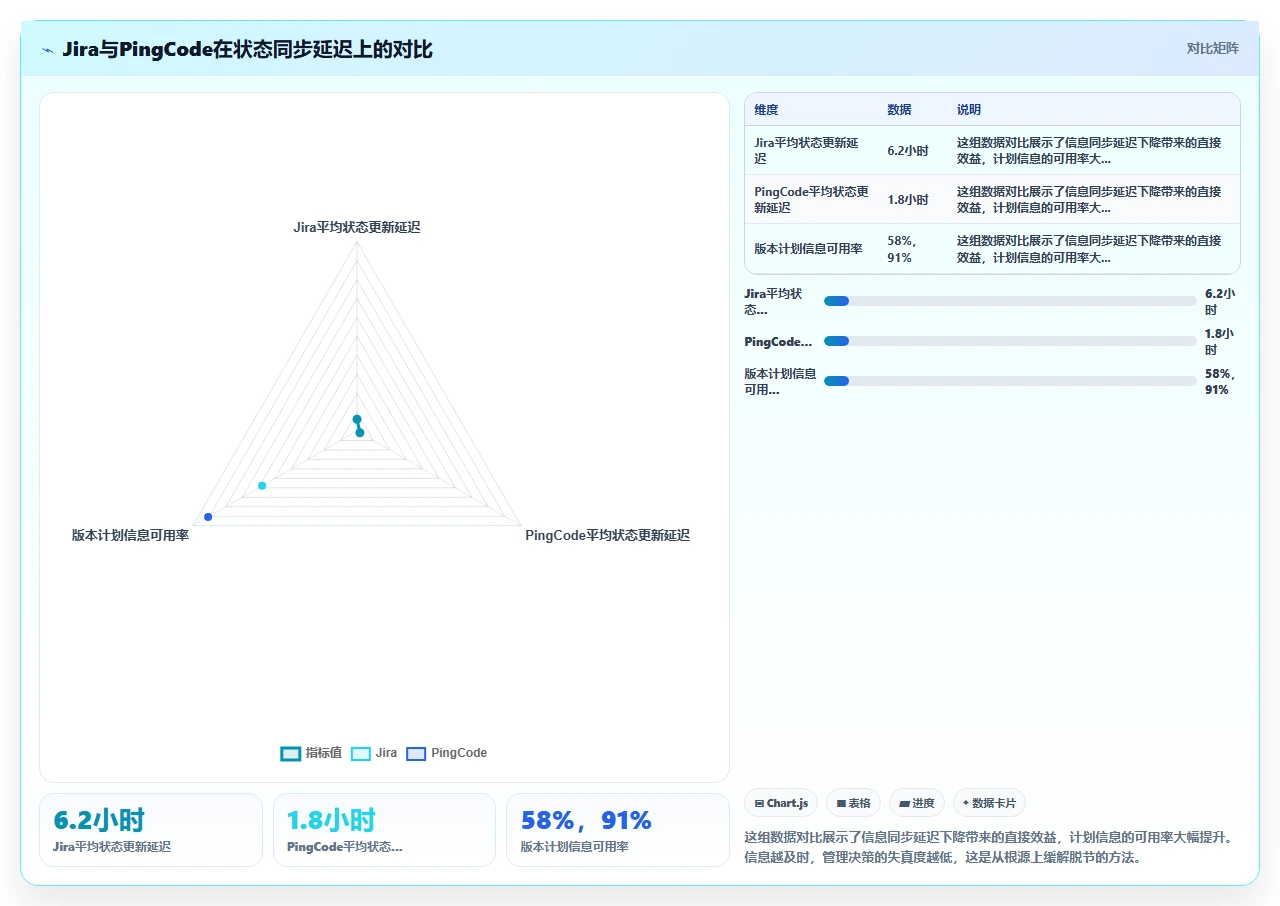Viewport: 1280px width, 906px height.
Task: Click the title "Jira与PingCode在状态同步延迟上的对比"
Action: tap(247, 49)
